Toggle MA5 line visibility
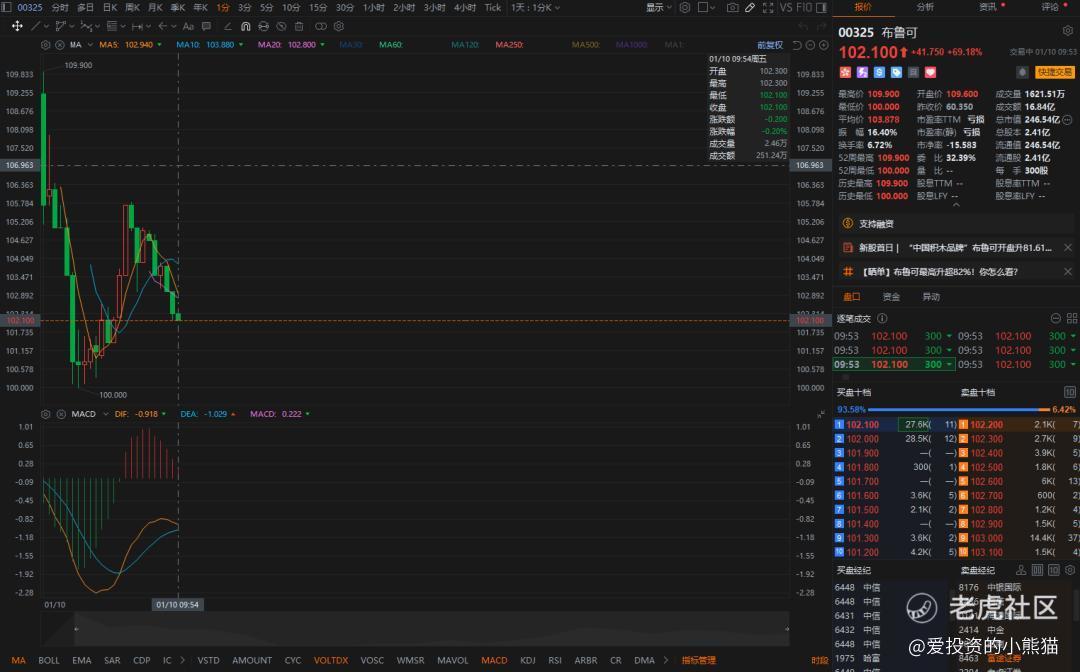The image size is (1080, 672). 130,45
